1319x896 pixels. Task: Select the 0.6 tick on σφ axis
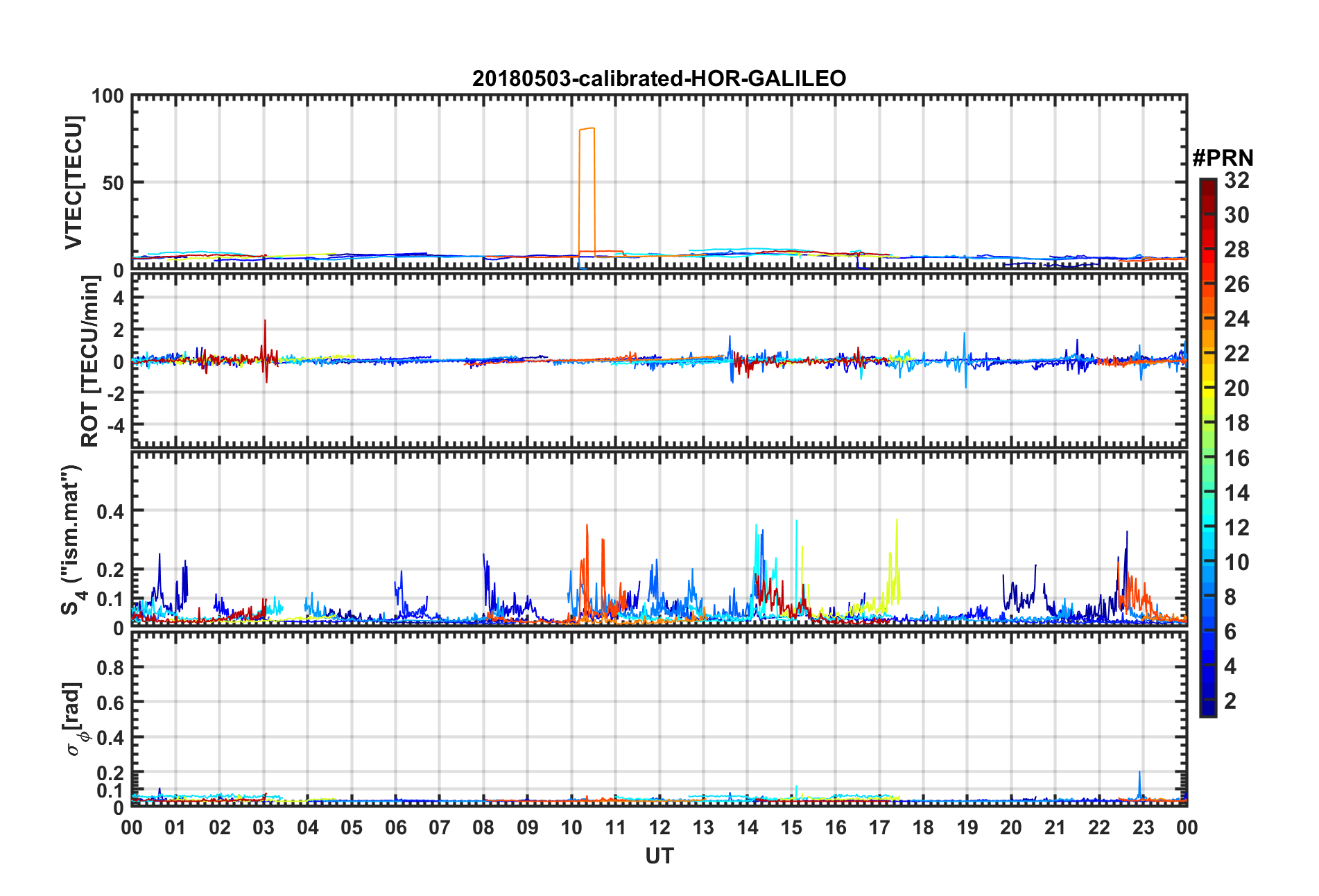[x=110, y=703]
